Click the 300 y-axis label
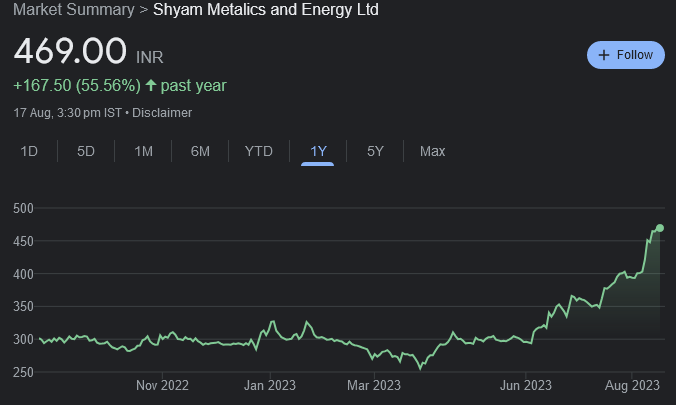This screenshot has height=405, width=676. click(23, 339)
